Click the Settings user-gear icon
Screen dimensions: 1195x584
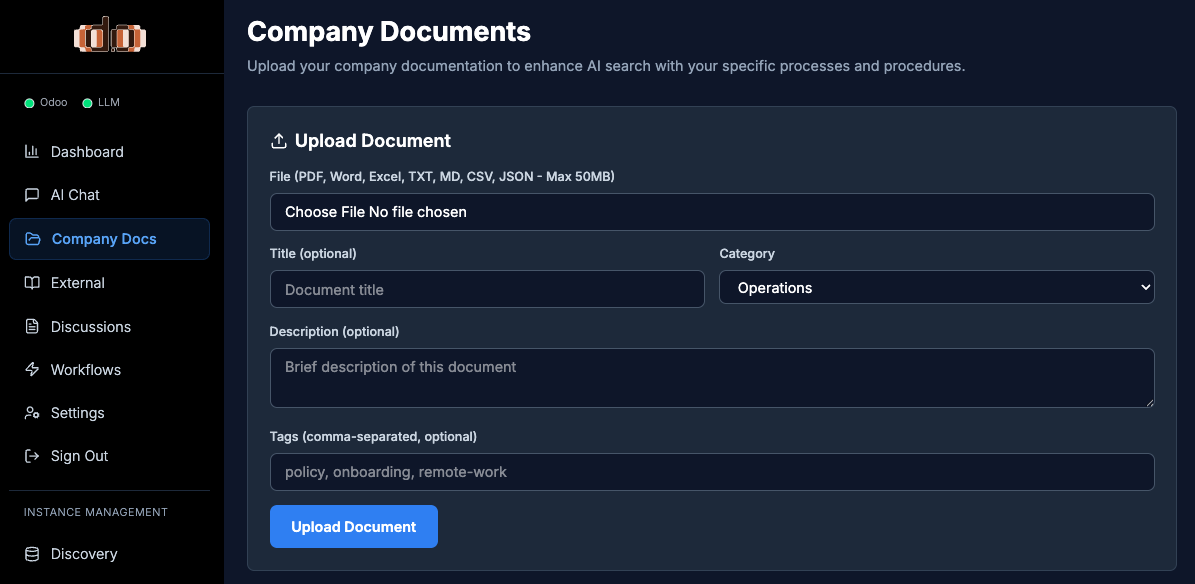tap(32, 413)
